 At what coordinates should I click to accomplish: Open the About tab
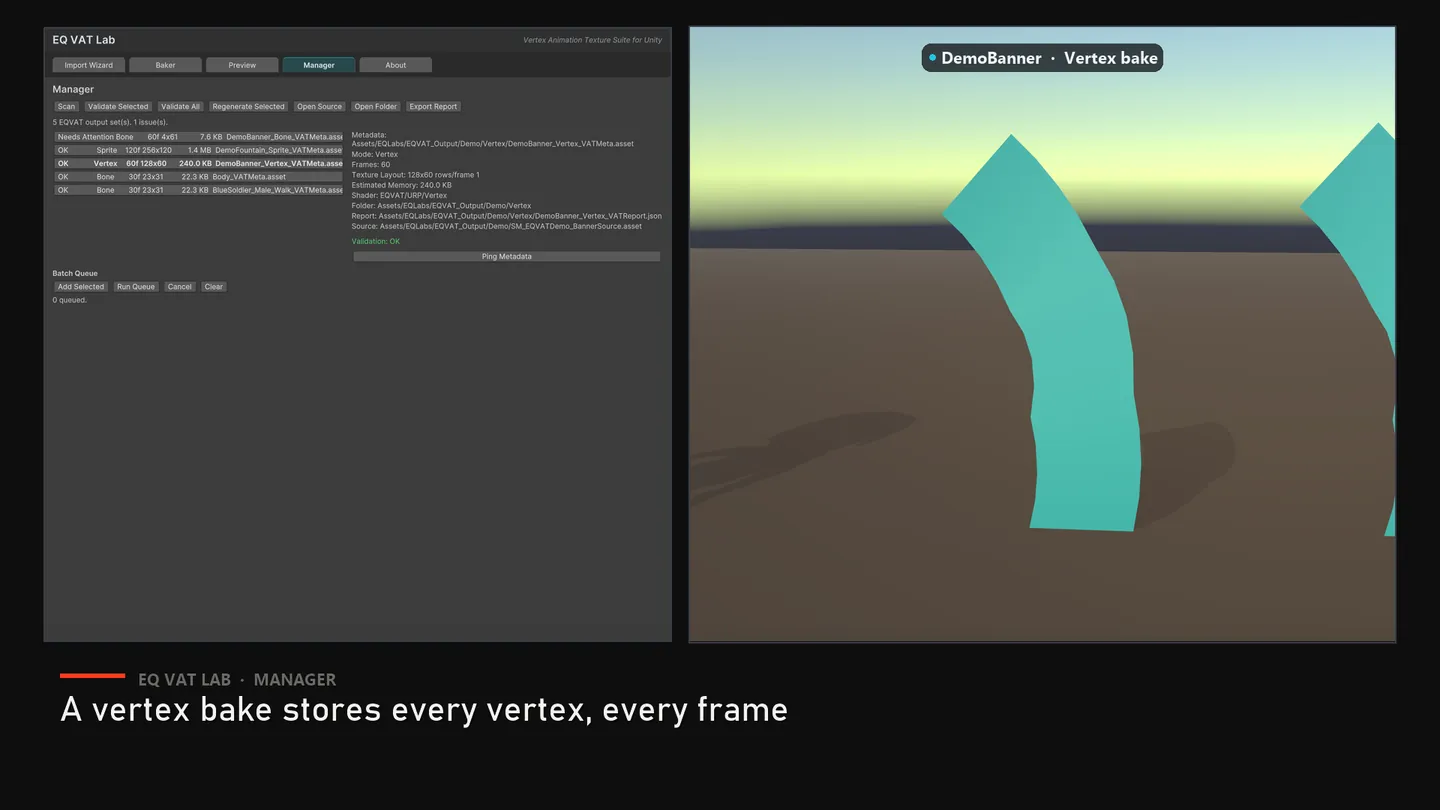(x=396, y=65)
